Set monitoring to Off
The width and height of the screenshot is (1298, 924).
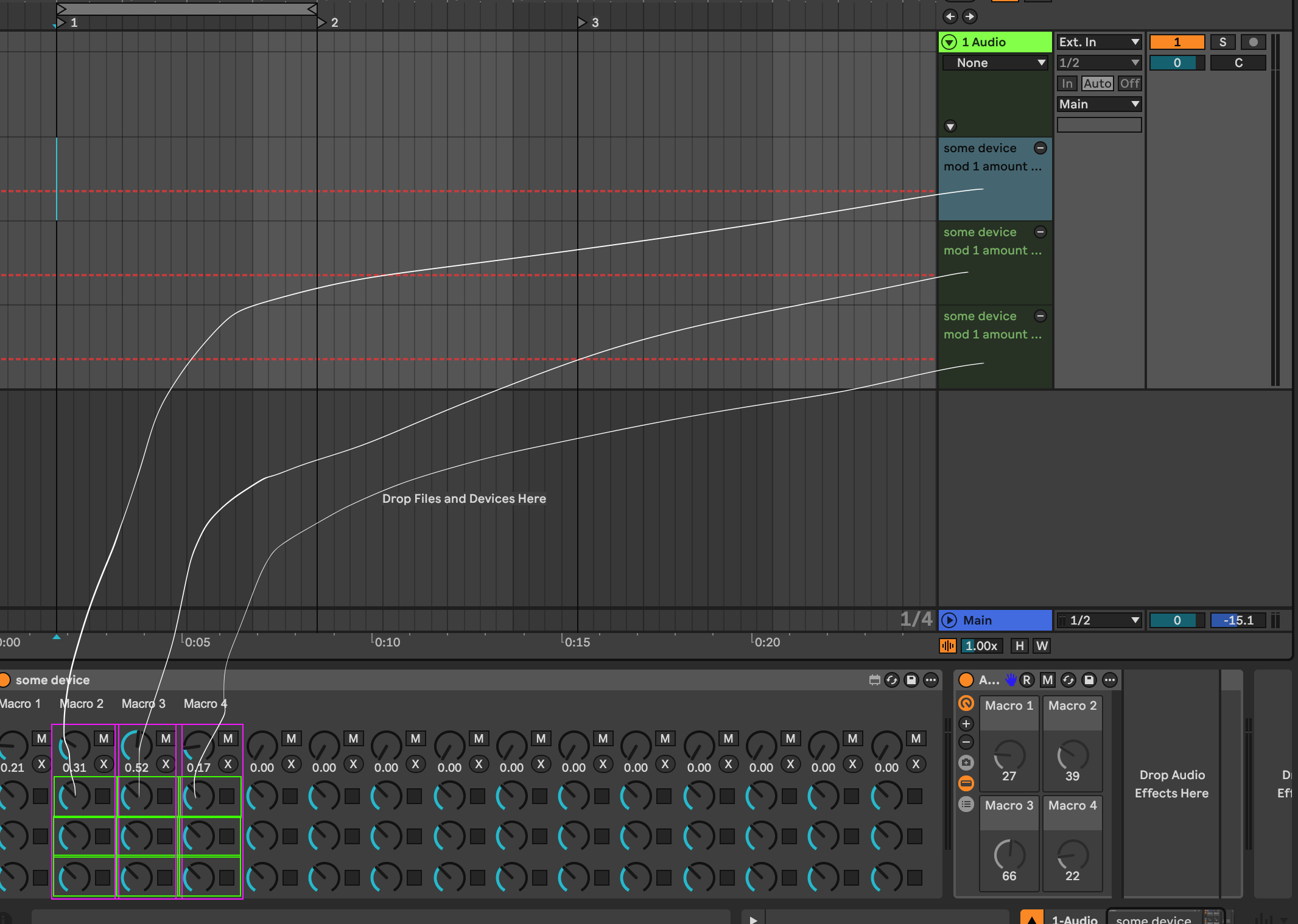(x=1130, y=83)
